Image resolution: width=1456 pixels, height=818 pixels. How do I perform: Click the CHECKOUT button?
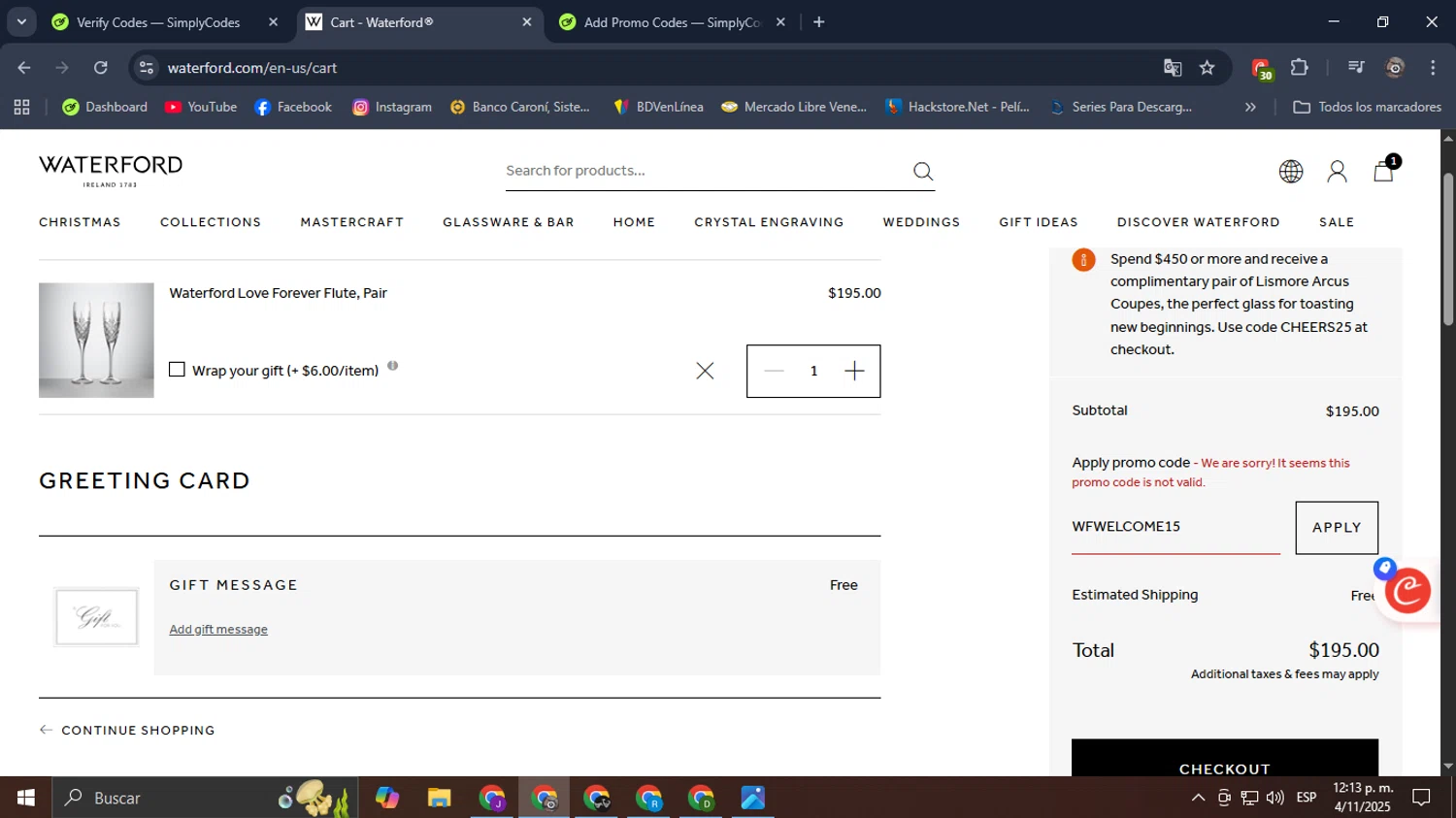point(1225,759)
